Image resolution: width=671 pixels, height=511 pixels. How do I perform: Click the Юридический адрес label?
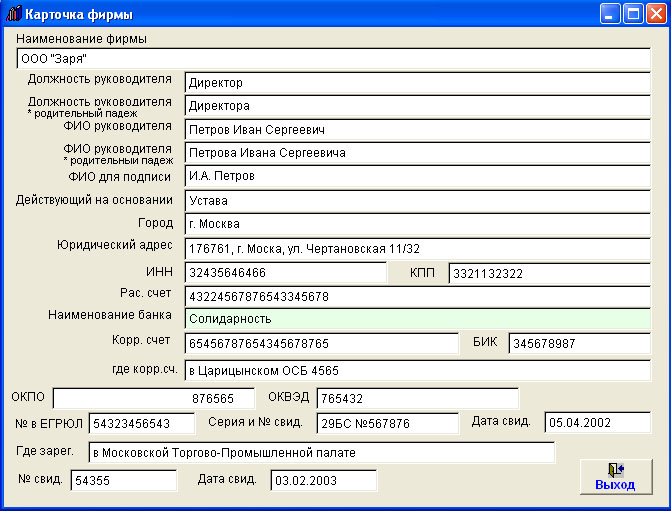coord(115,245)
